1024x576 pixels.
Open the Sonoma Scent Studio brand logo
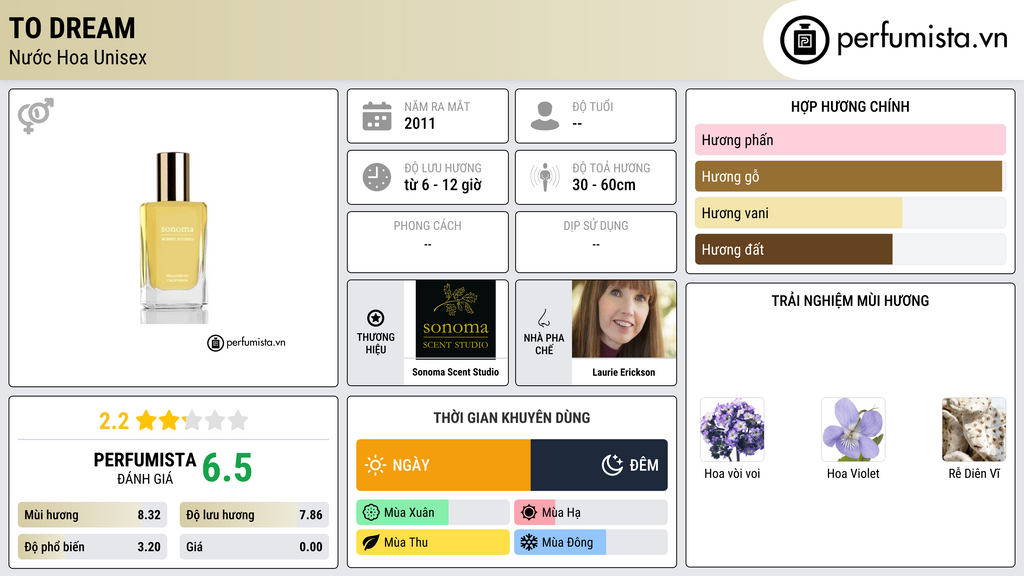coord(455,319)
